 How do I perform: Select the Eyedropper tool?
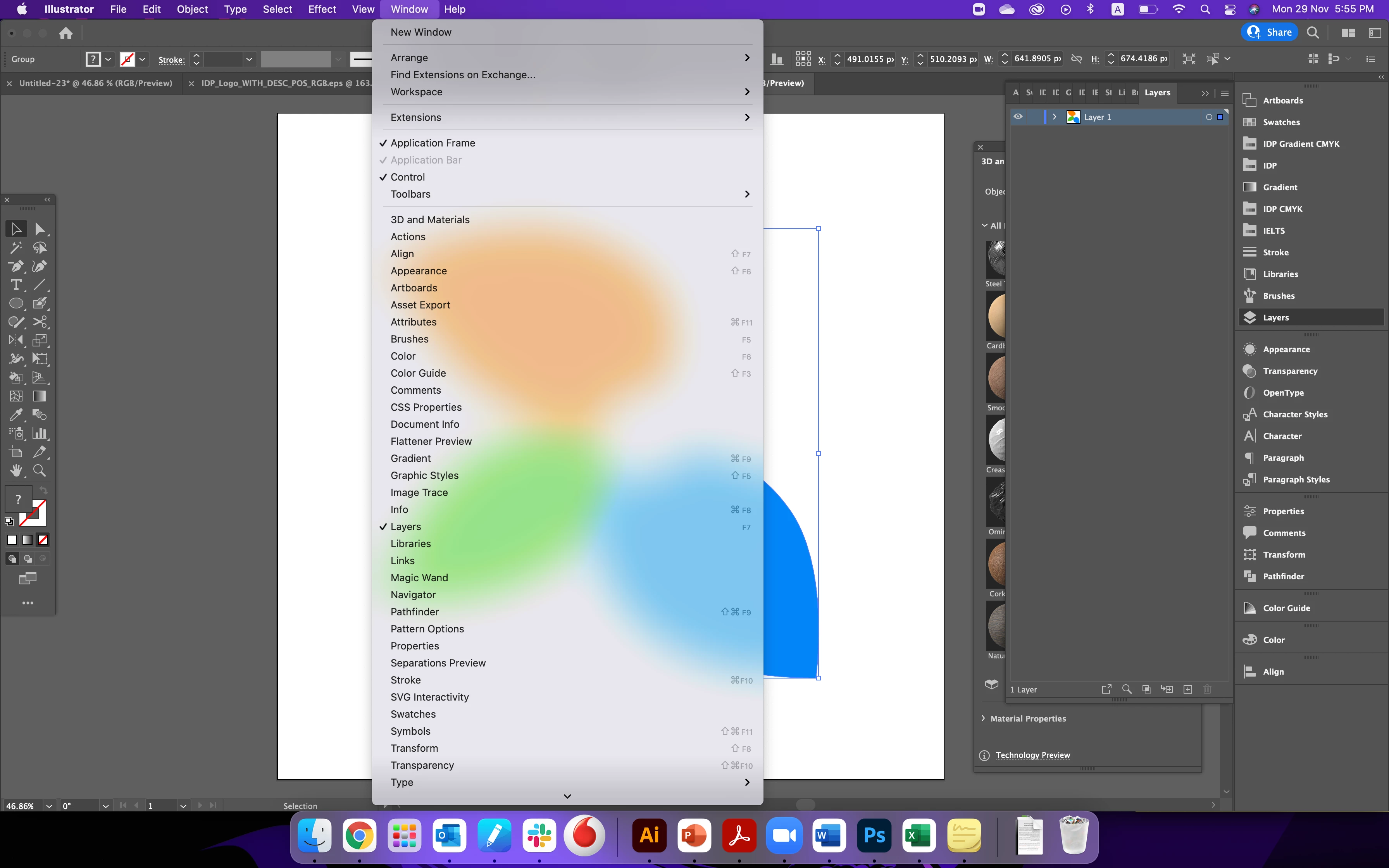tap(16, 415)
